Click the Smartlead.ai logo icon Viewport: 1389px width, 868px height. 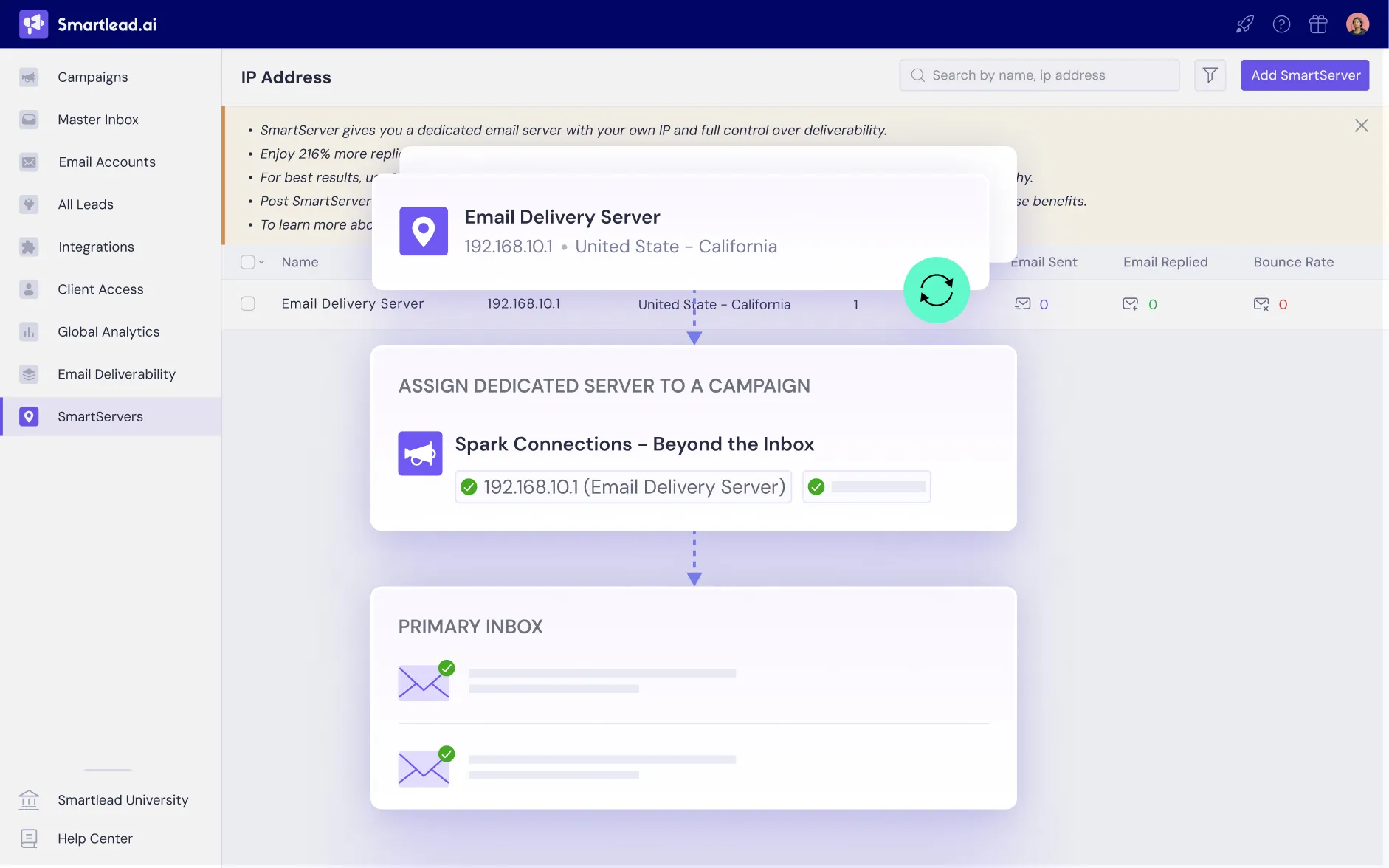(33, 24)
